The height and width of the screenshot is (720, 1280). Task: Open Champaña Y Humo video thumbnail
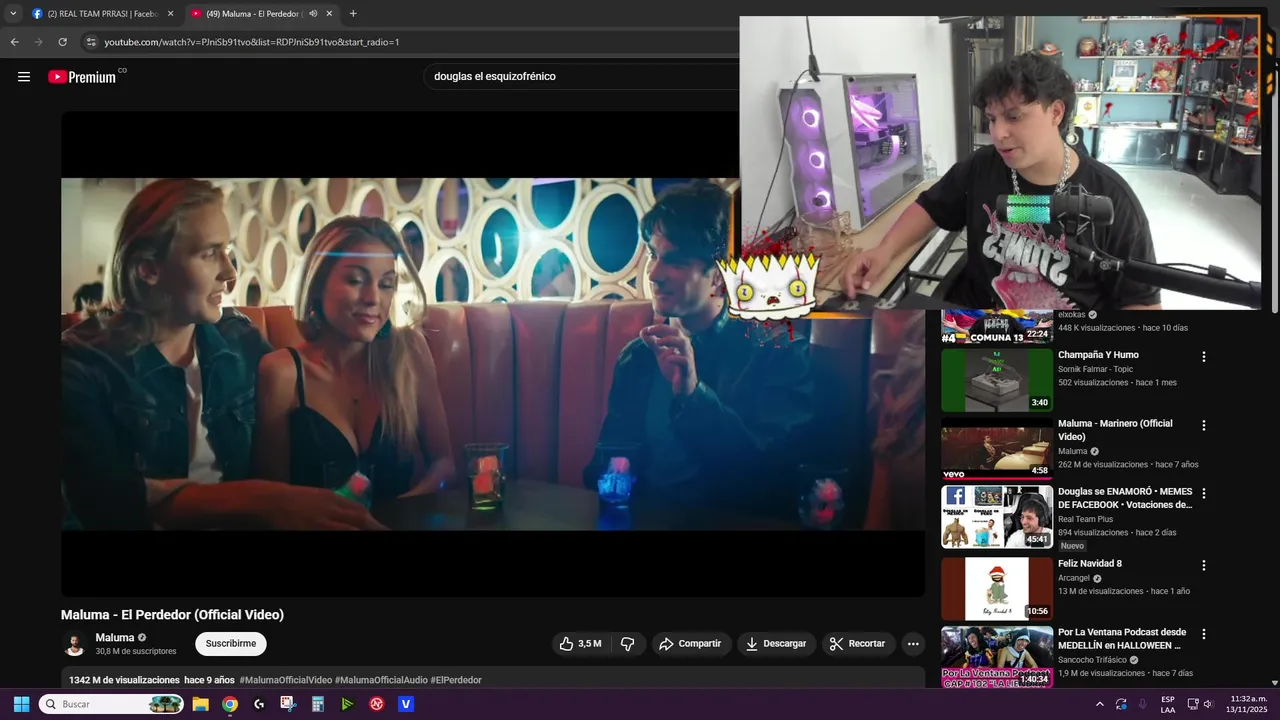click(x=997, y=380)
